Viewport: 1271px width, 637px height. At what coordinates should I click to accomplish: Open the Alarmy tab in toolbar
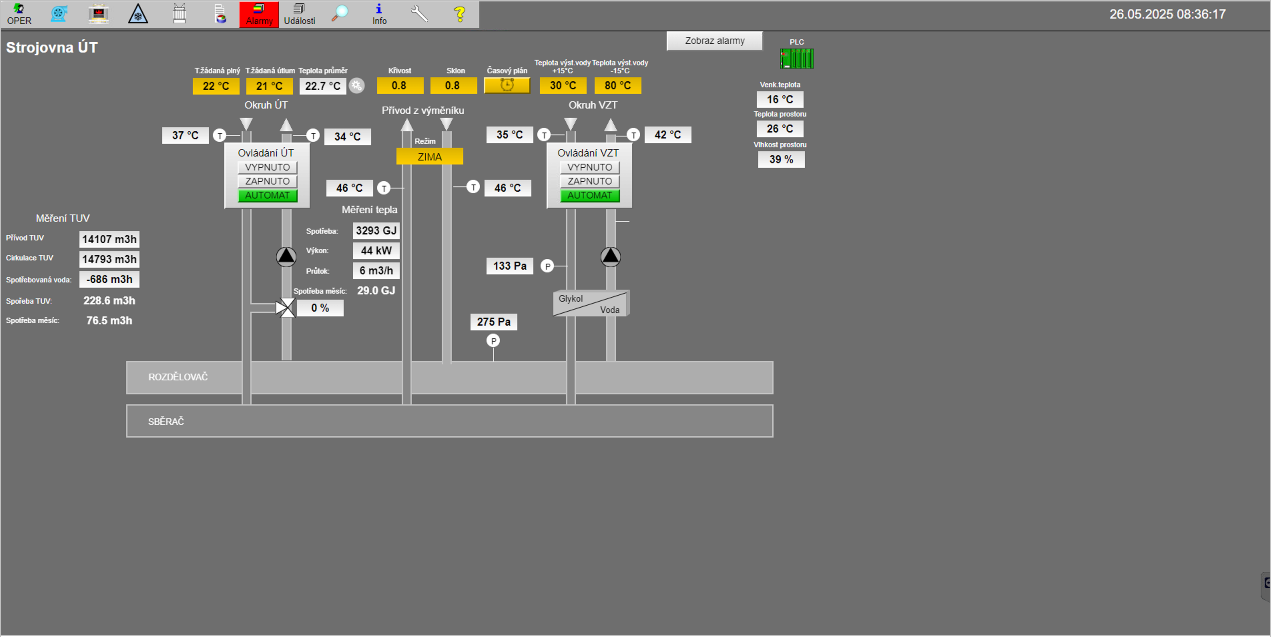click(259, 14)
